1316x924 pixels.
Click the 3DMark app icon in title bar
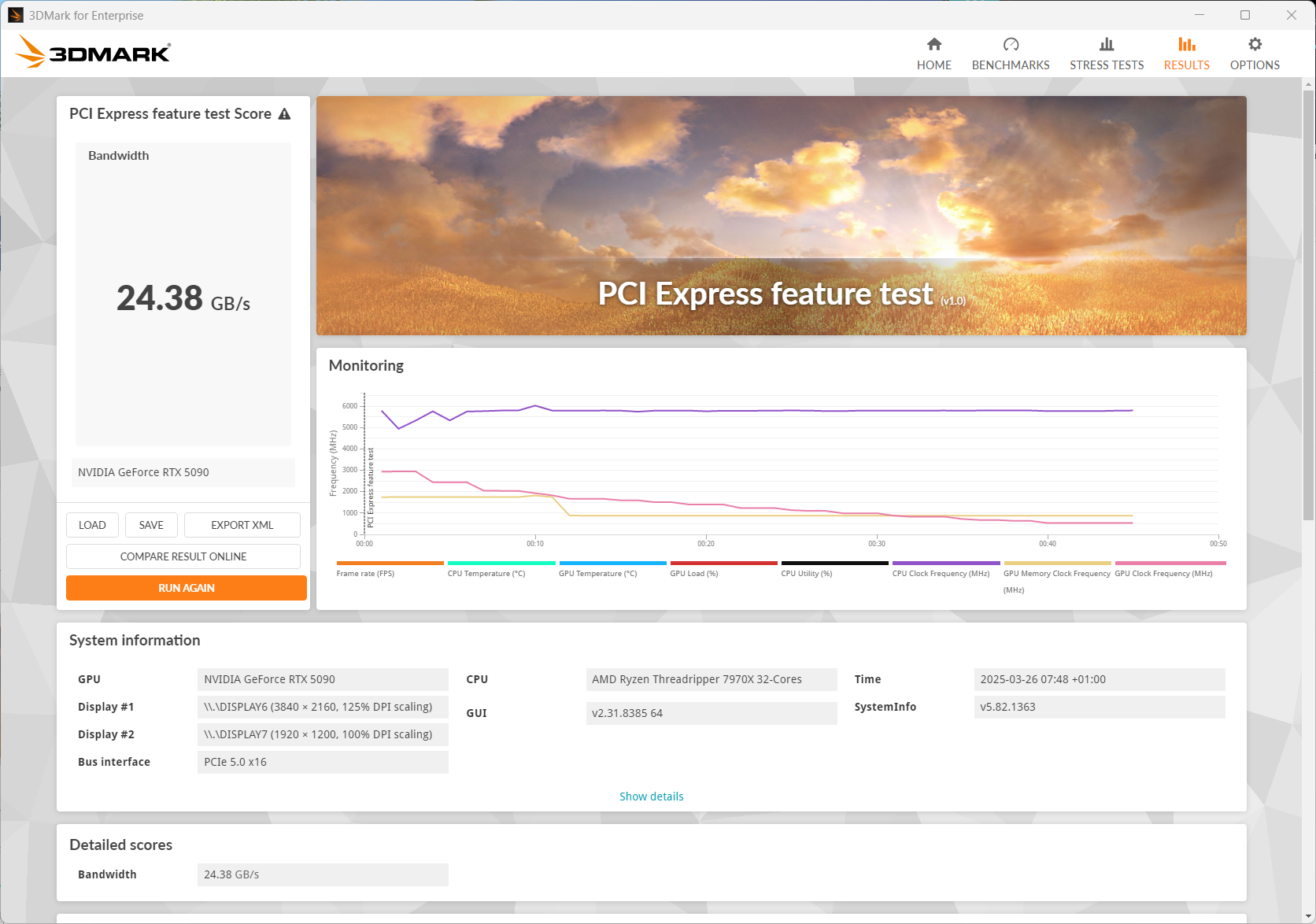(16, 15)
